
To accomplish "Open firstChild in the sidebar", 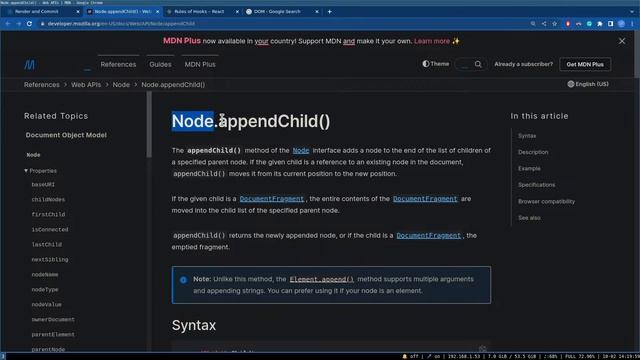I will tap(48, 214).
